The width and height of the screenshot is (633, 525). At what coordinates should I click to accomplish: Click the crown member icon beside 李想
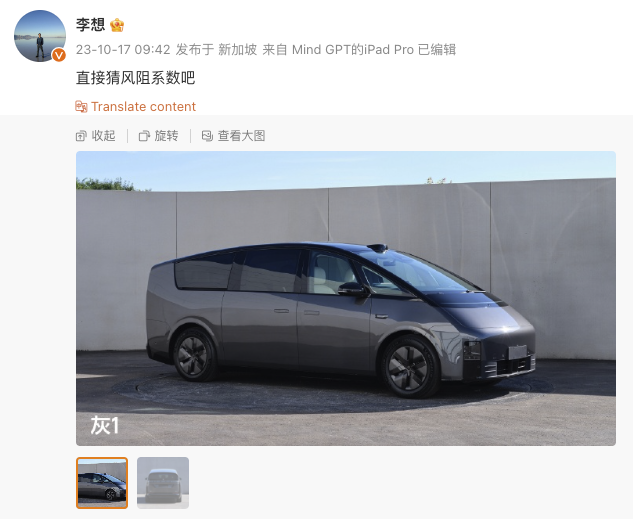point(117,25)
